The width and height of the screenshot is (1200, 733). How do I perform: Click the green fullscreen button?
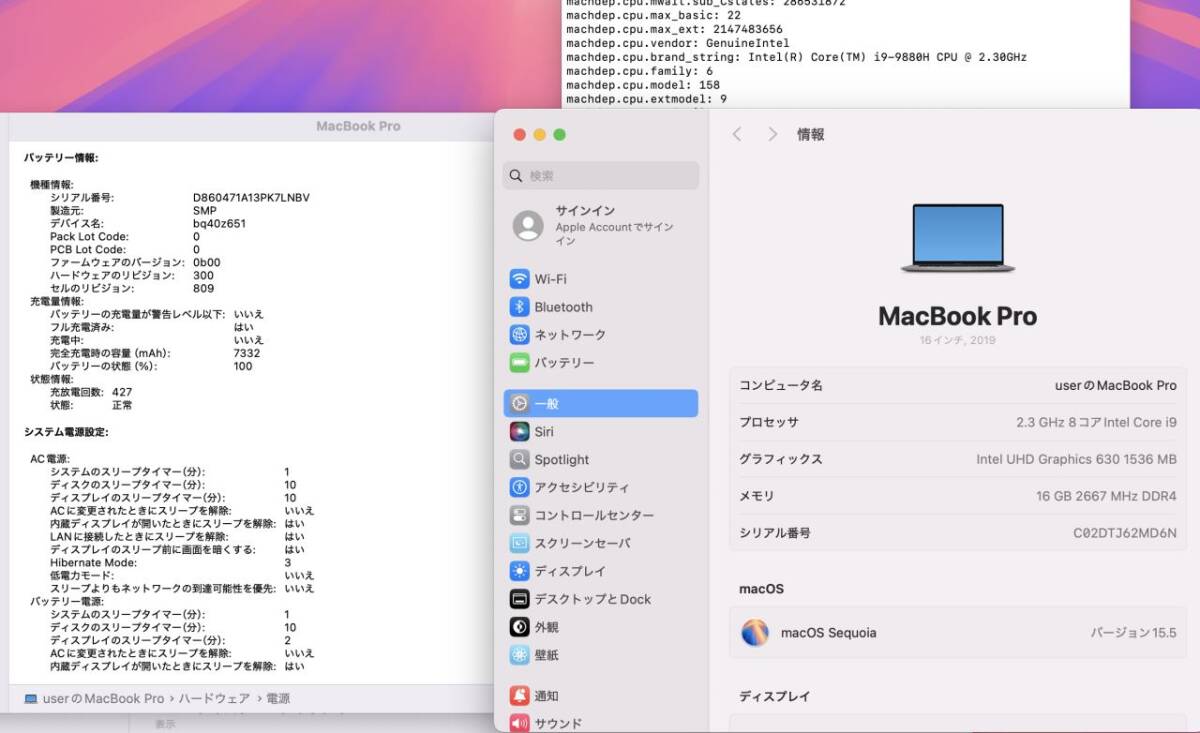point(559,135)
